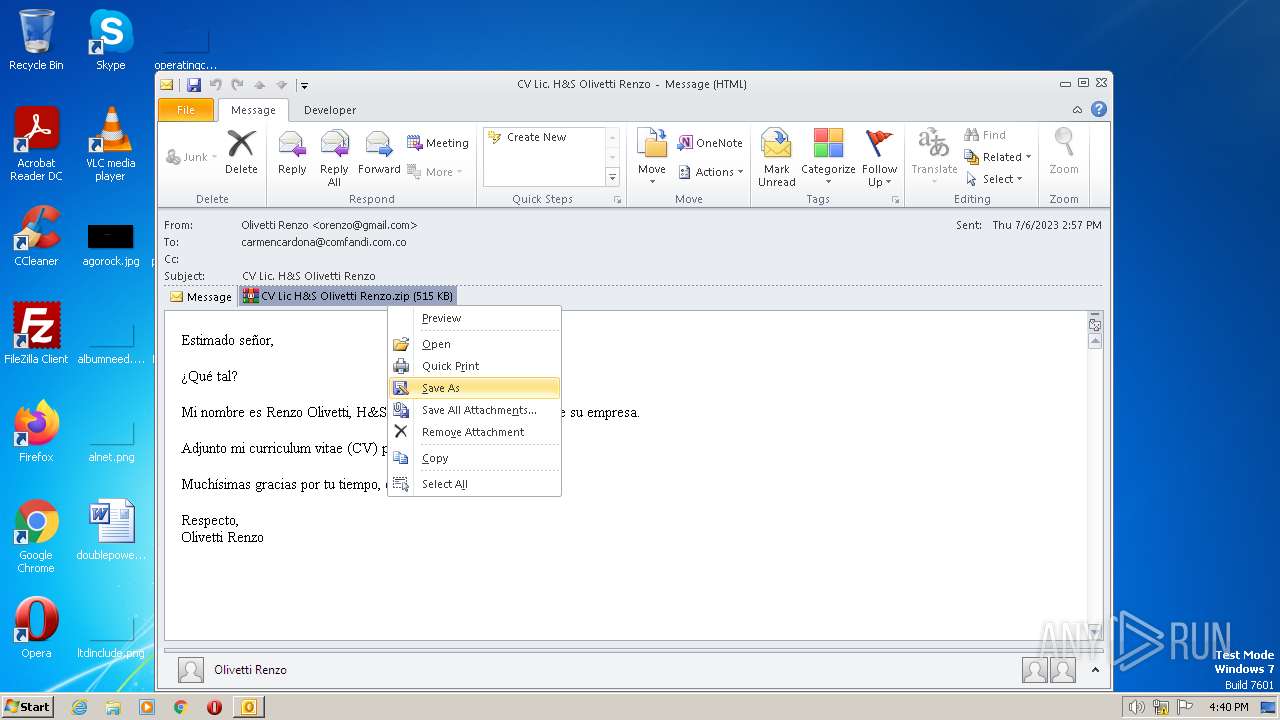Choose Select All in context menu
Image resolution: width=1280 pixels, height=720 pixels.
[x=474, y=484]
